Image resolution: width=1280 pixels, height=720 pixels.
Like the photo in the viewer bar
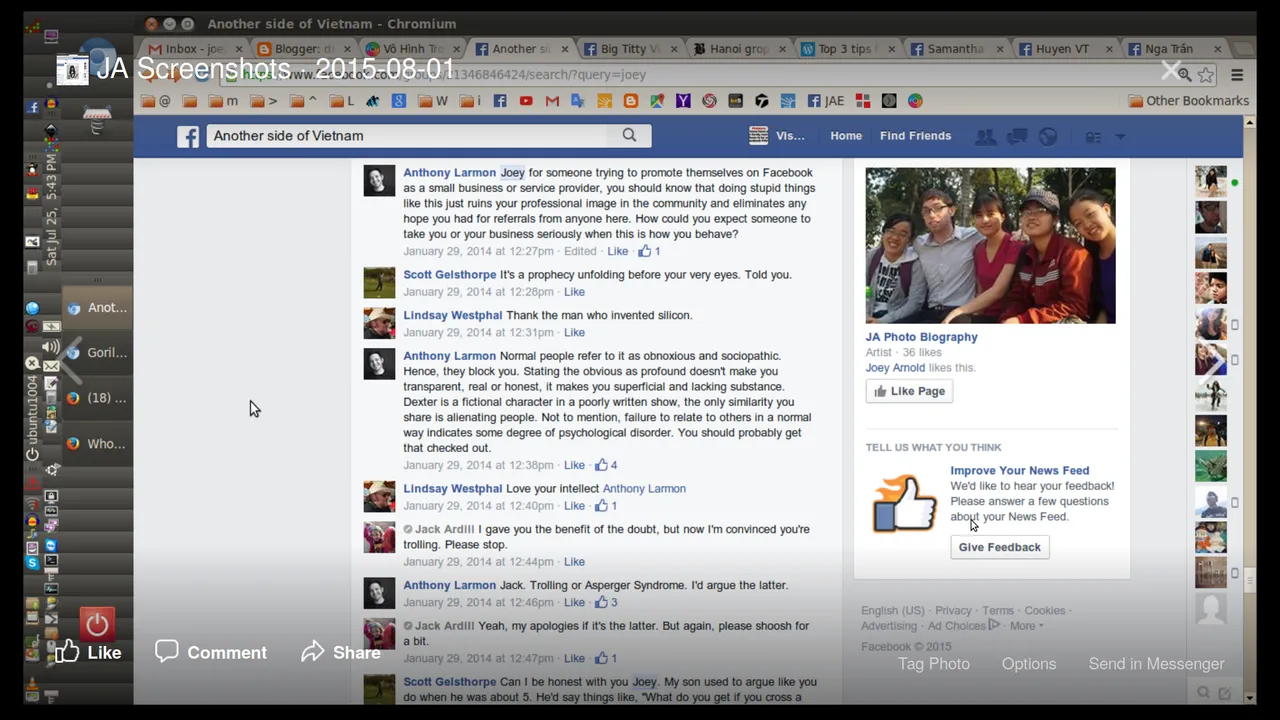tap(89, 653)
